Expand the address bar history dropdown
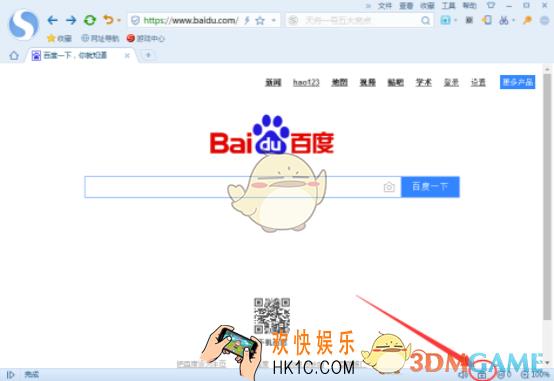Image resolution: width=554 pixels, height=381 pixels. (273, 20)
